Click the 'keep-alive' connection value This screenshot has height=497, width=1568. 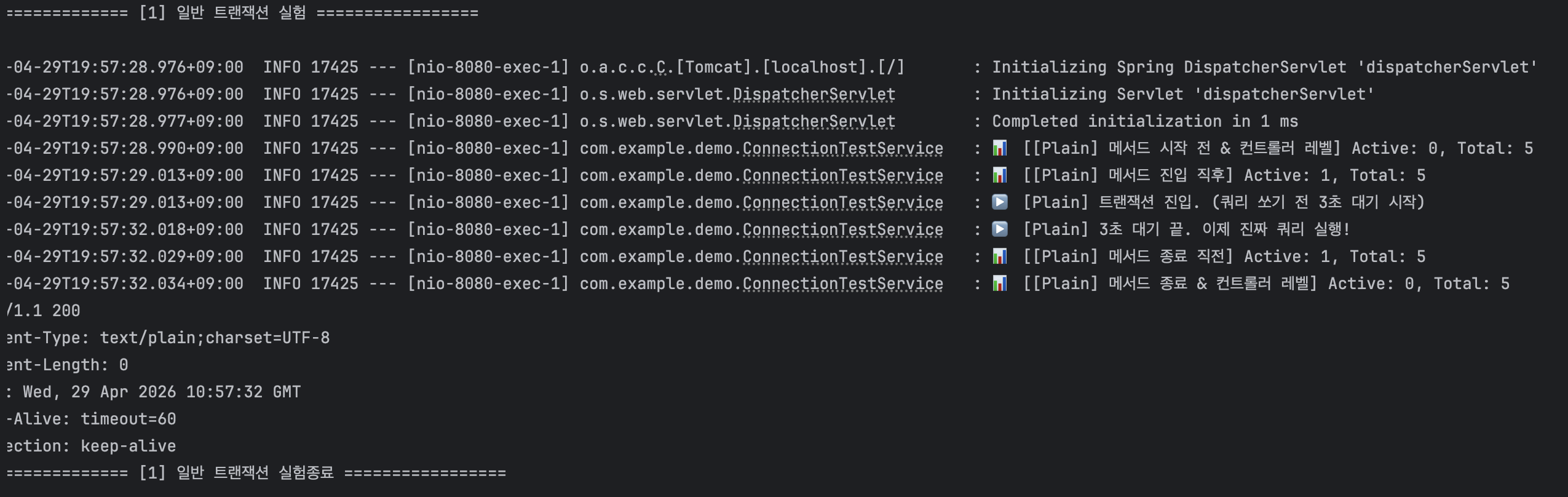129,446
